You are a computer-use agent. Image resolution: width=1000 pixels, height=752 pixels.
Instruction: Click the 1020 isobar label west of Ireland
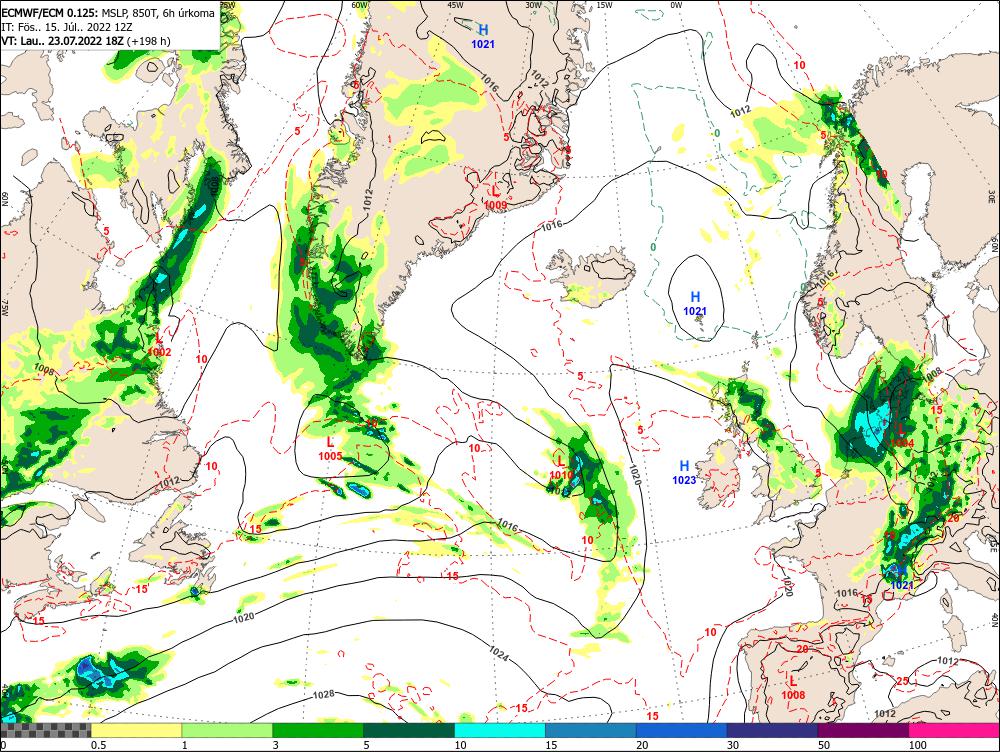click(633, 475)
